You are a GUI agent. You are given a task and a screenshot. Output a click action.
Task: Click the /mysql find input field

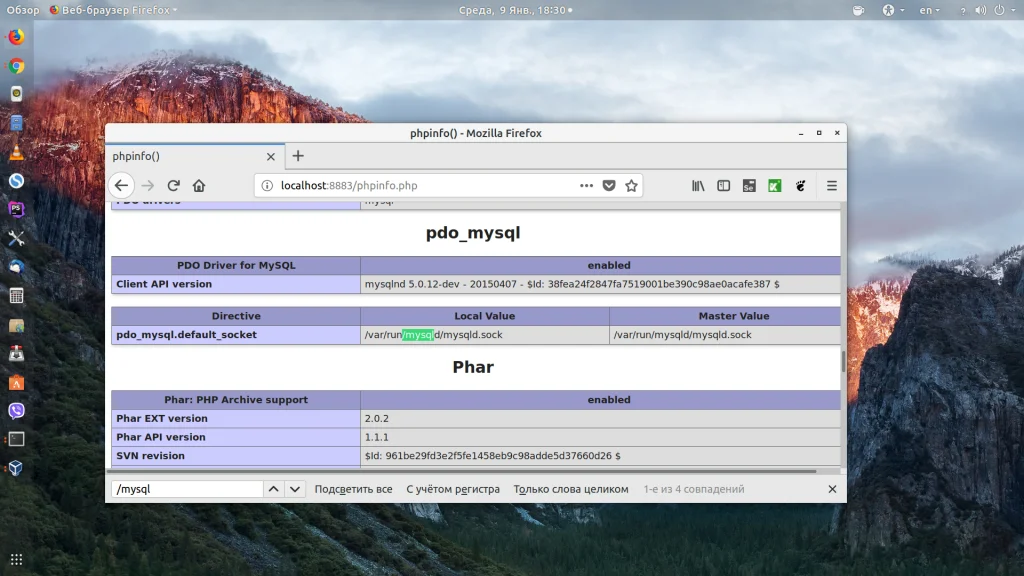[186, 489]
